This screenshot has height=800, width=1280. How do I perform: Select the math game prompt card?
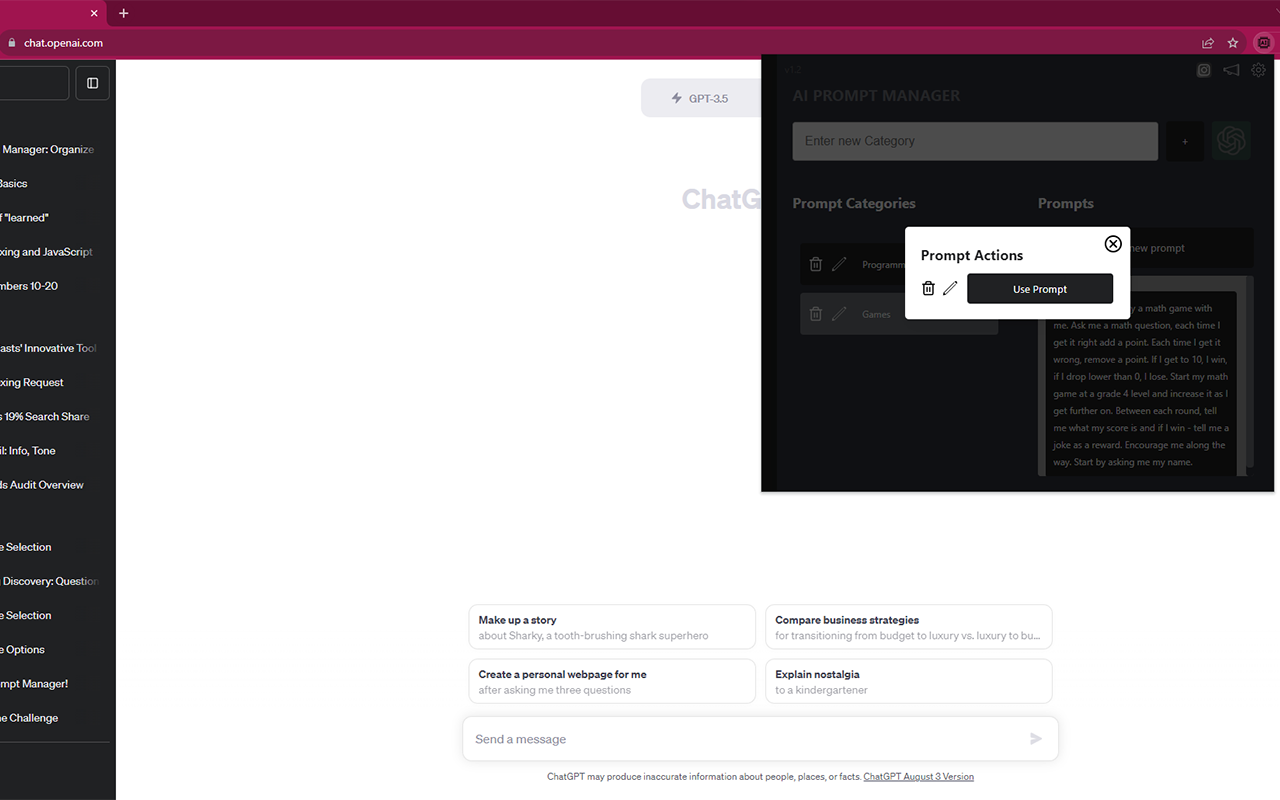tap(1141, 382)
